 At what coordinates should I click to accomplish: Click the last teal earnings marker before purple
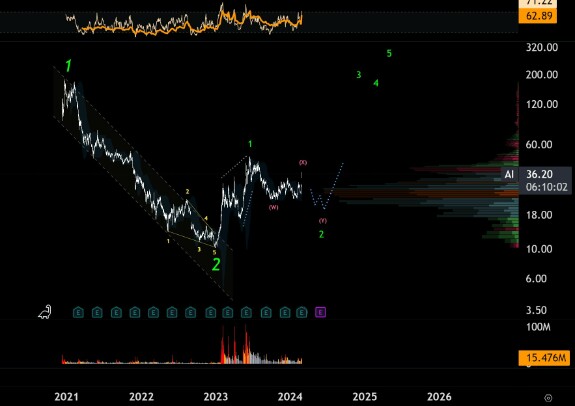tap(301, 312)
